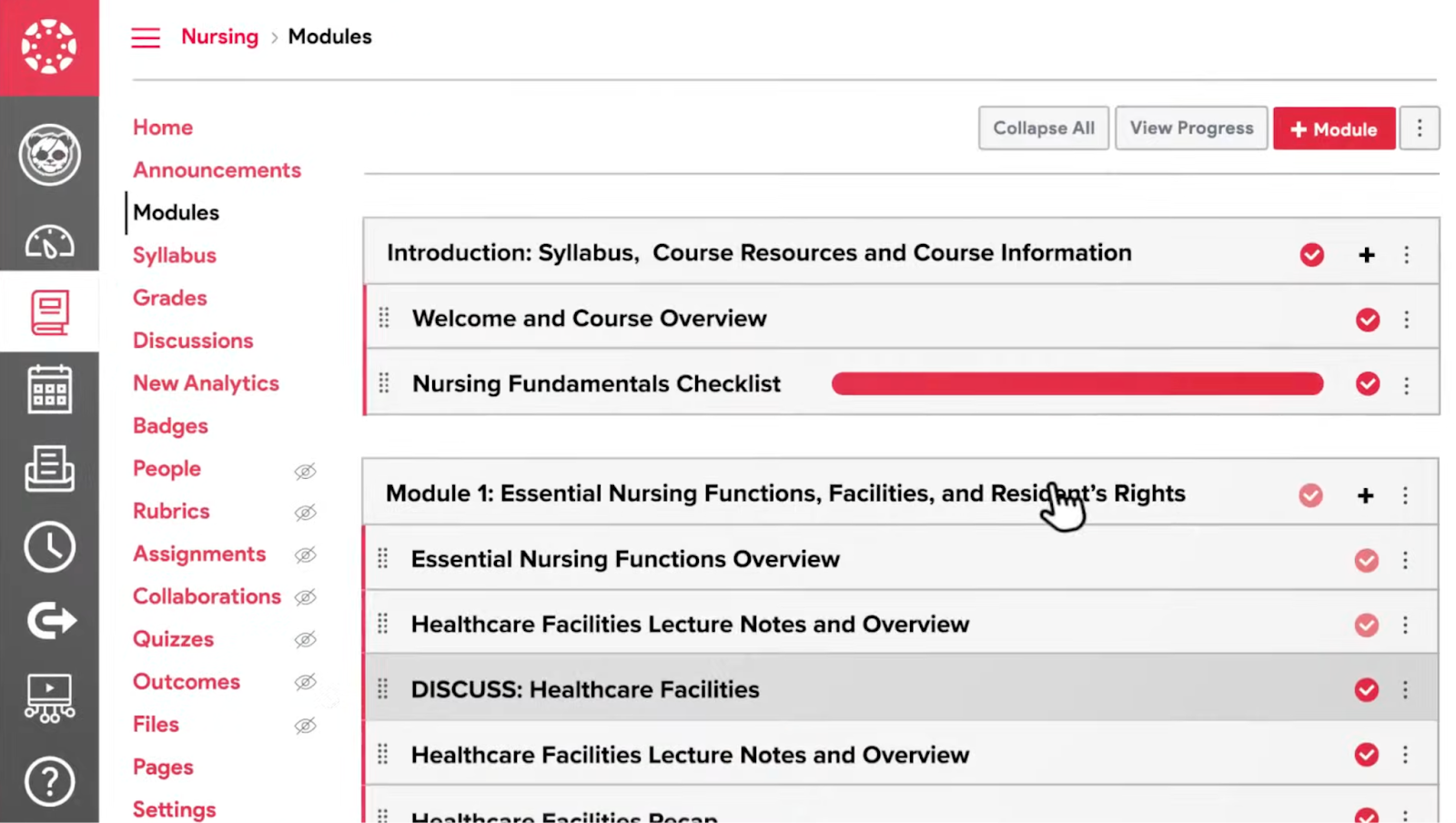1456x823 pixels.
Task: Select Announcements in the course menu
Action: 217,169
